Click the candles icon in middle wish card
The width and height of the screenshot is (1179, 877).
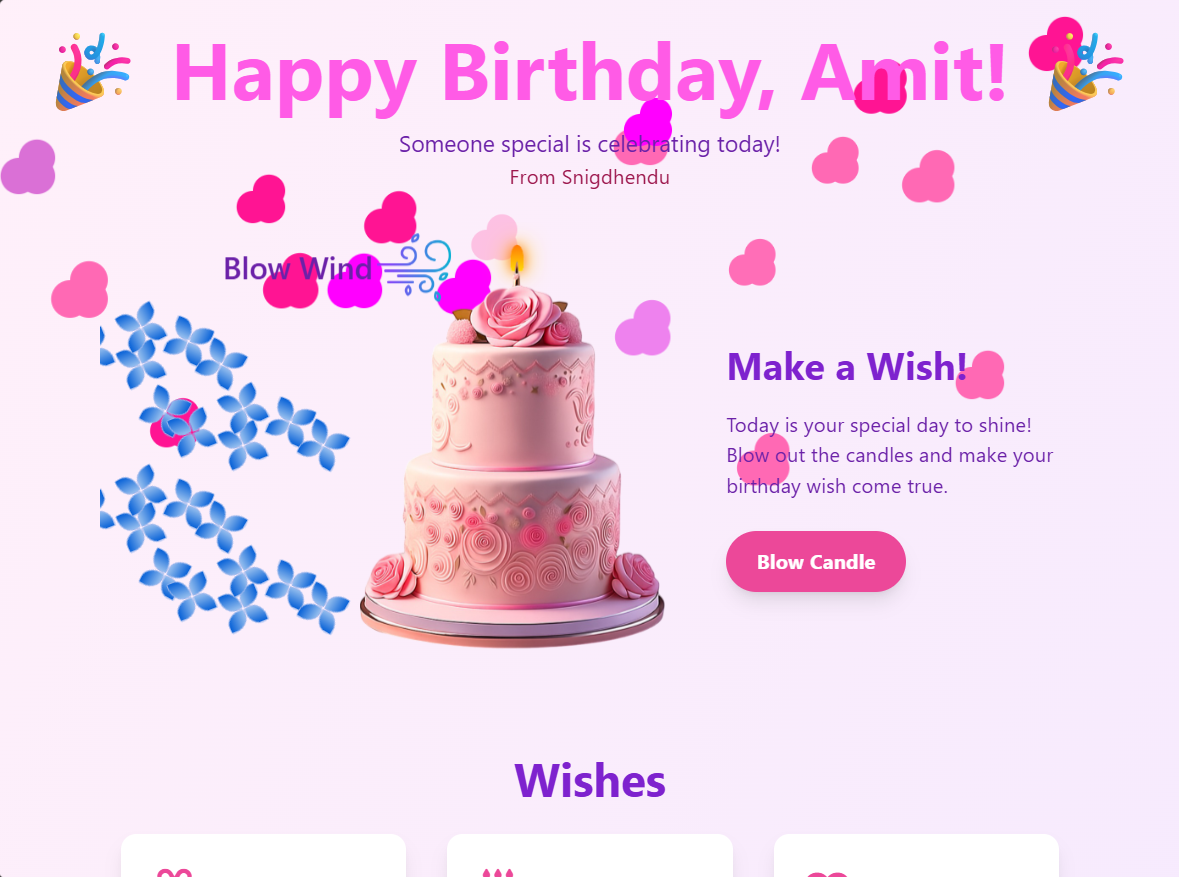(498, 872)
